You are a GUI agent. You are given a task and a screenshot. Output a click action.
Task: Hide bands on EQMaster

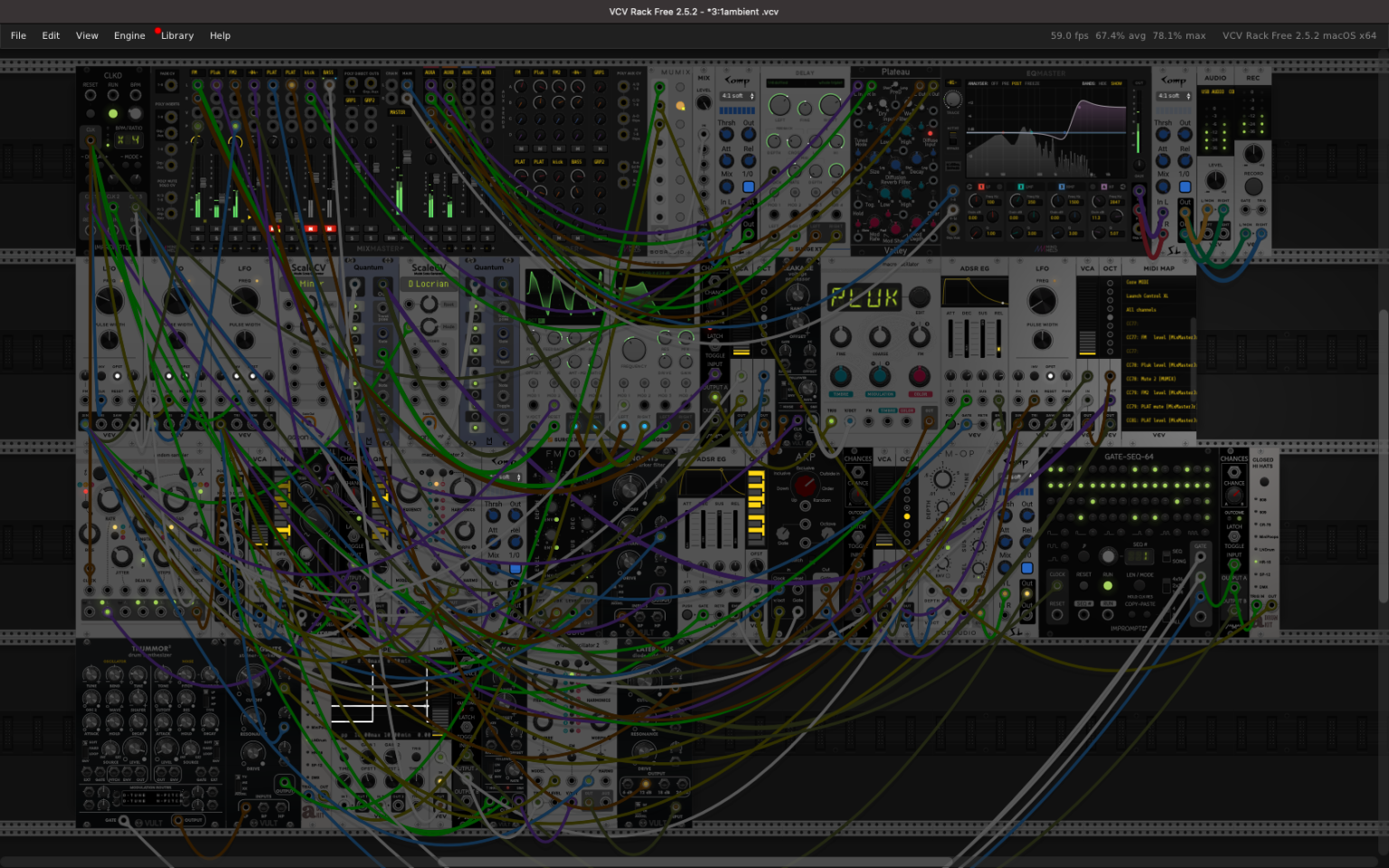[1102, 83]
